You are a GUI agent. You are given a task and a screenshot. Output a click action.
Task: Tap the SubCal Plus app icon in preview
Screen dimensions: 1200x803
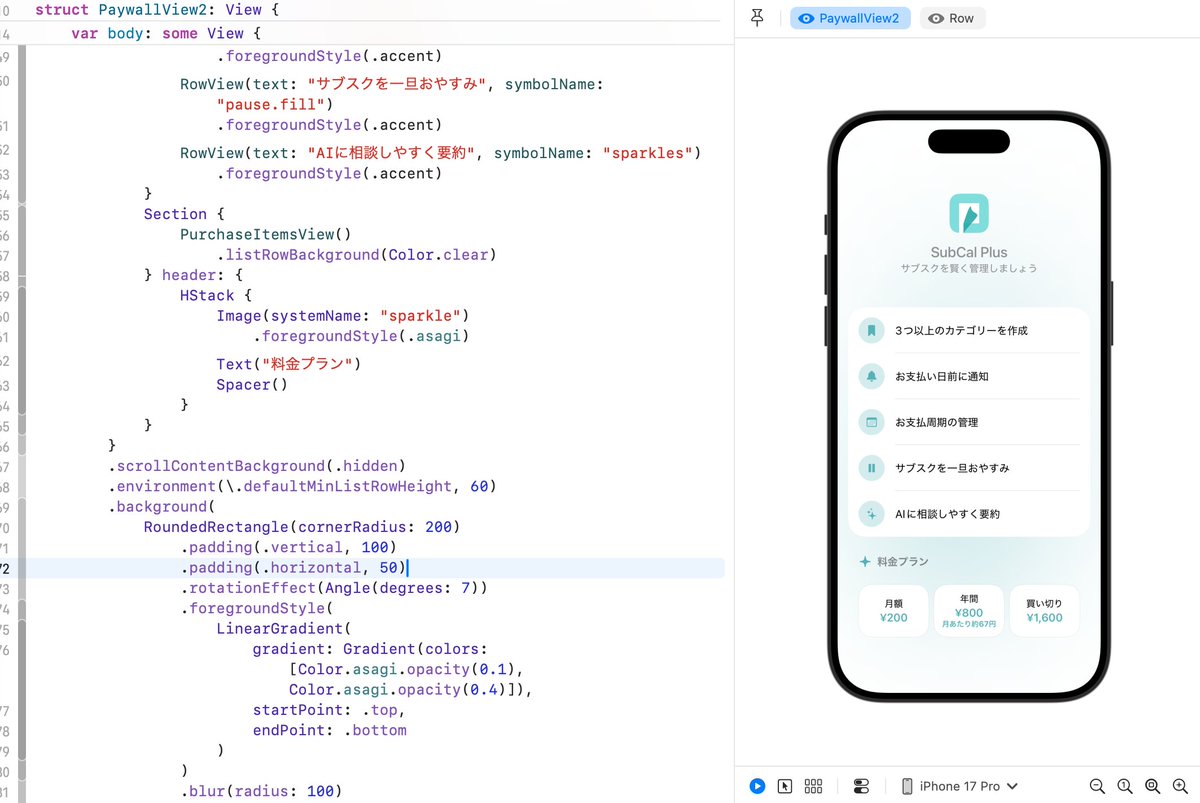click(968, 213)
